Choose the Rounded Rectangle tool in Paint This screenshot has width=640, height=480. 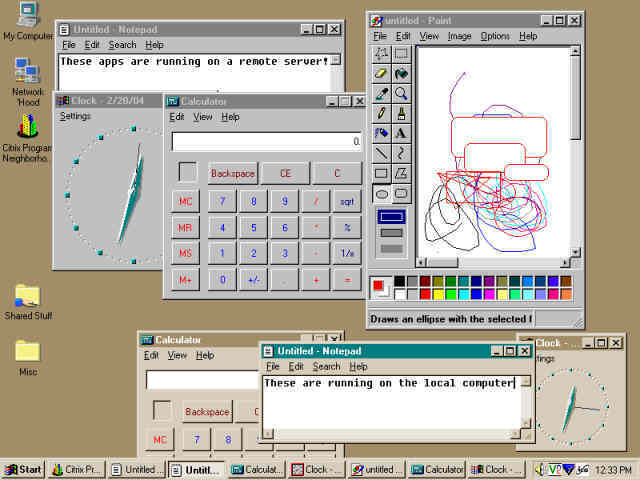click(401, 192)
